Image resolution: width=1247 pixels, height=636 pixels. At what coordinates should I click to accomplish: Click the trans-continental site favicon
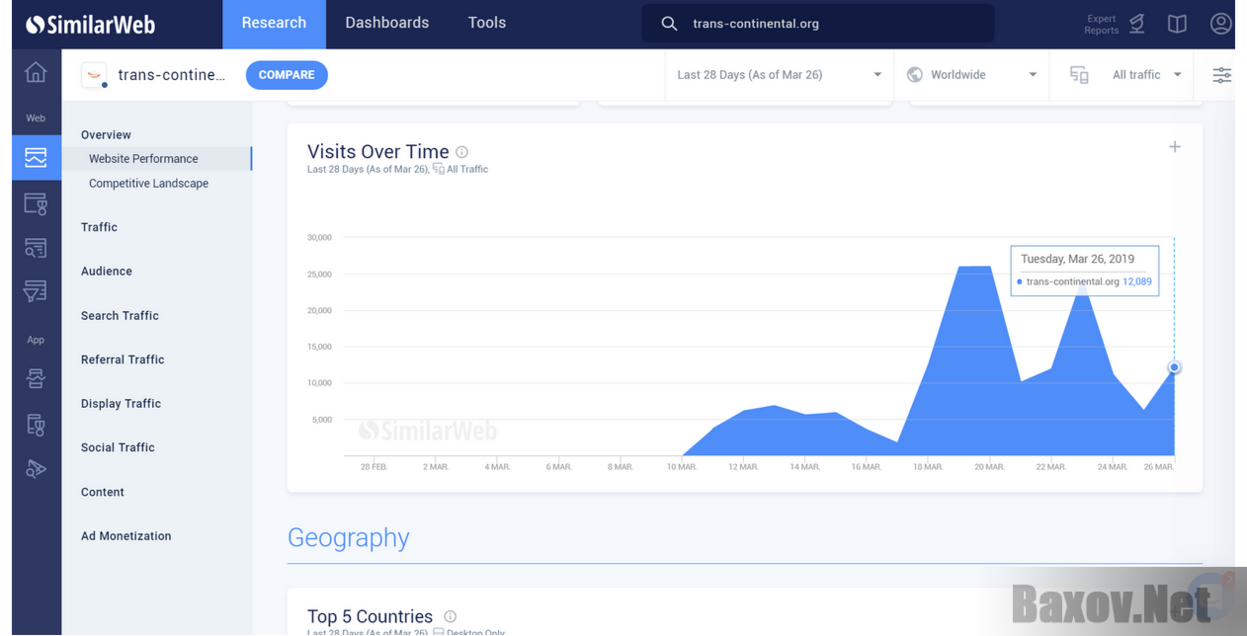click(x=95, y=75)
